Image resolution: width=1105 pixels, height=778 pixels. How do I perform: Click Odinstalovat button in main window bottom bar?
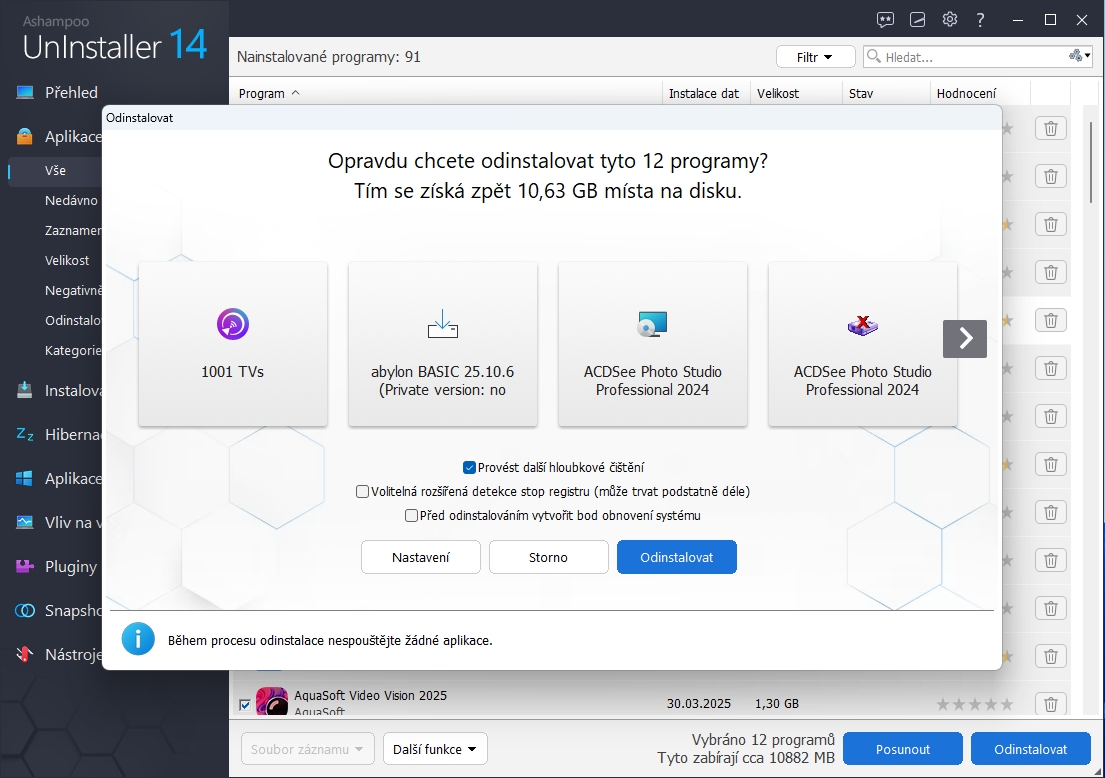coord(1030,749)
